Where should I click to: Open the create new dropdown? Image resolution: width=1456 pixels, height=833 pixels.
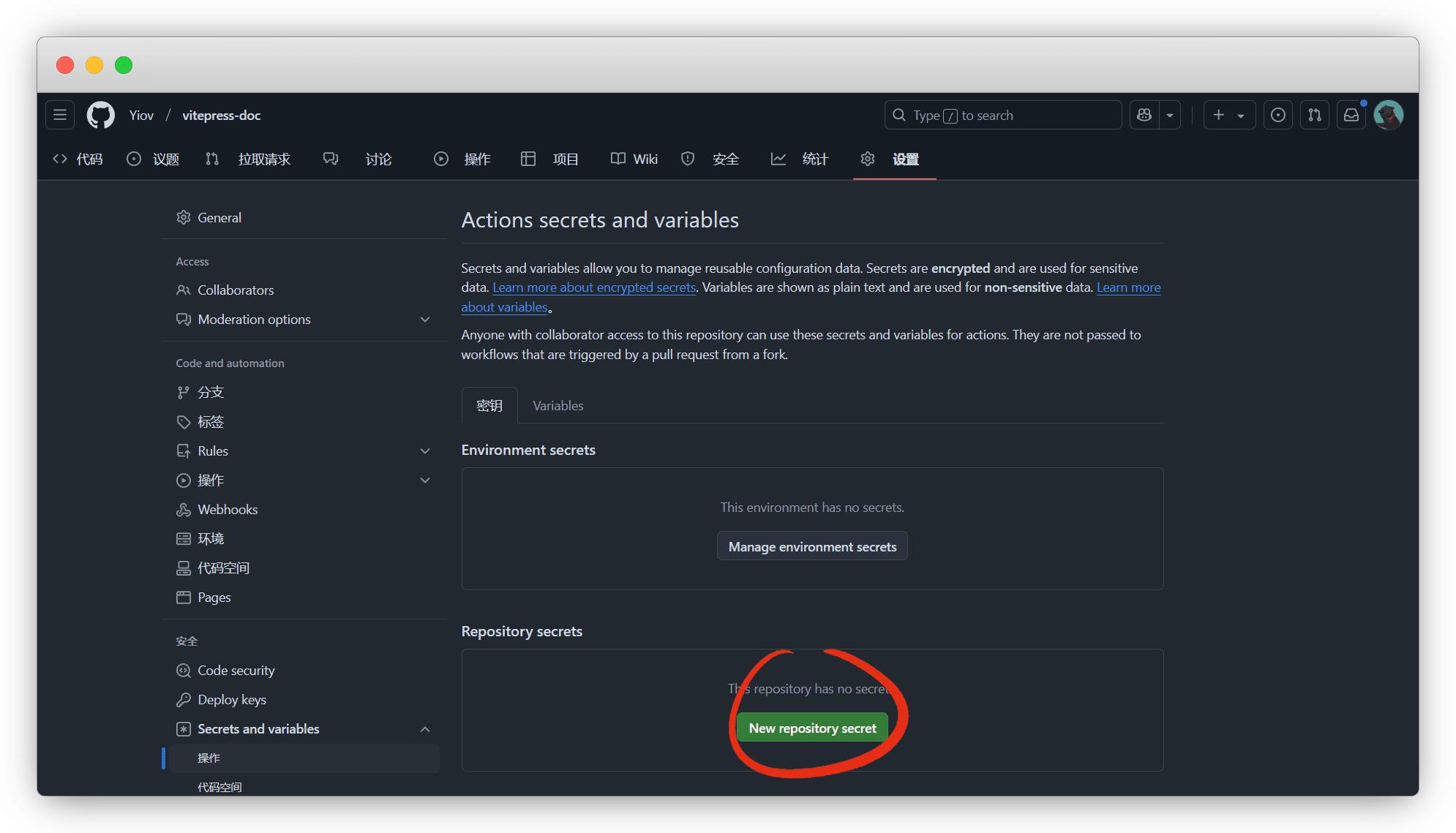pos(1228,115)
